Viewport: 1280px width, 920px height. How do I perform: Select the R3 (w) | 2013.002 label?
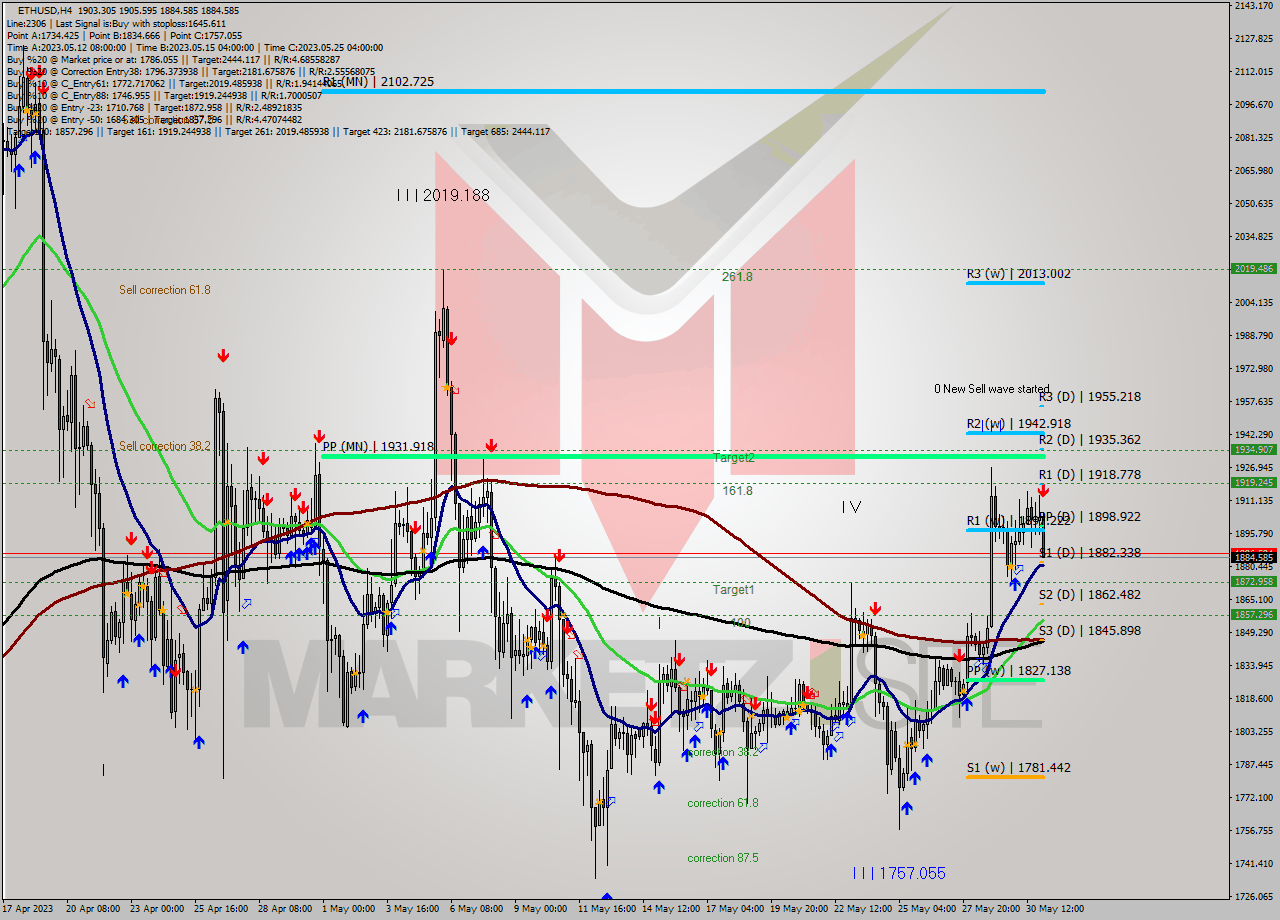click(x=1018, y=274)
